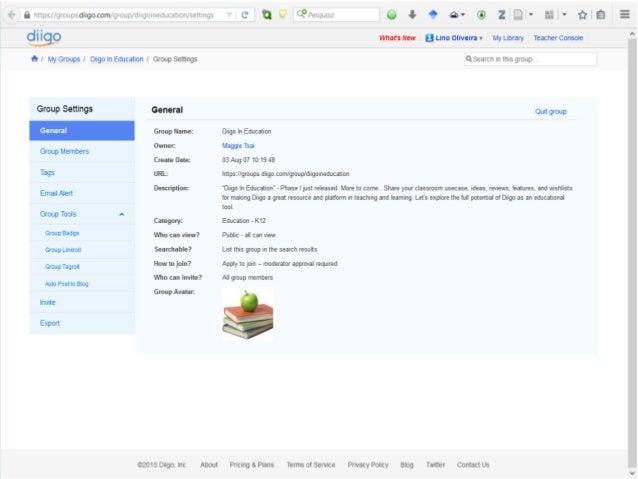Click the green ringed circle extension icon
The width and height of the screenshot is (638, 479).
coord(481,15)
